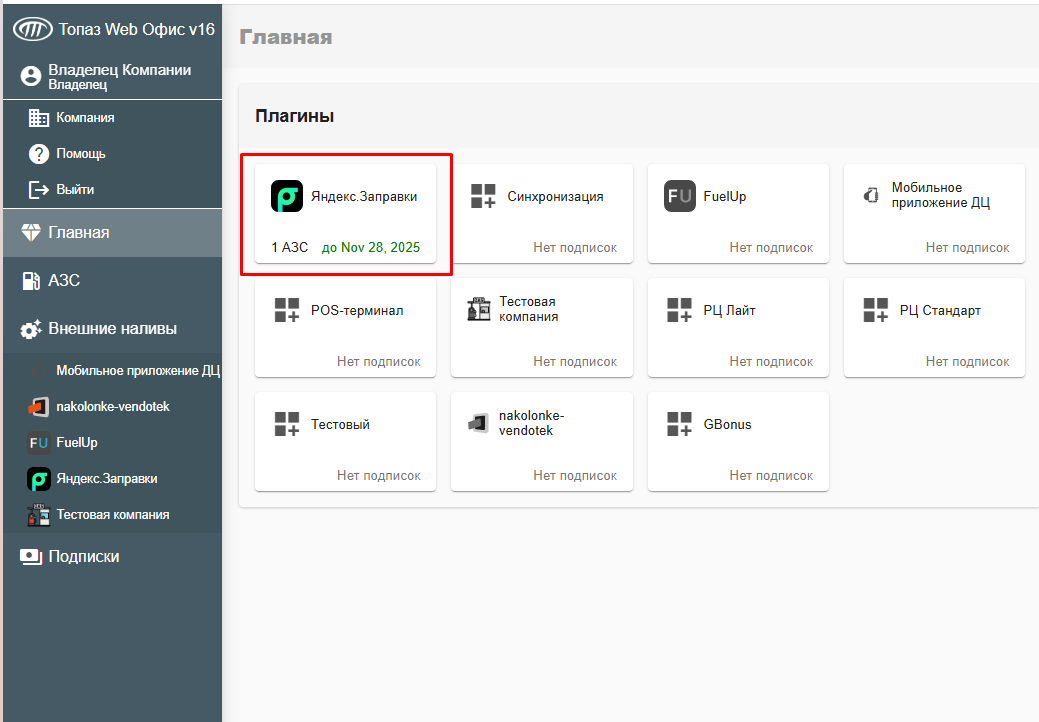Open Яндекс.Заправки in the sidebar
The image size is (1039, 722).
(113, 479)
